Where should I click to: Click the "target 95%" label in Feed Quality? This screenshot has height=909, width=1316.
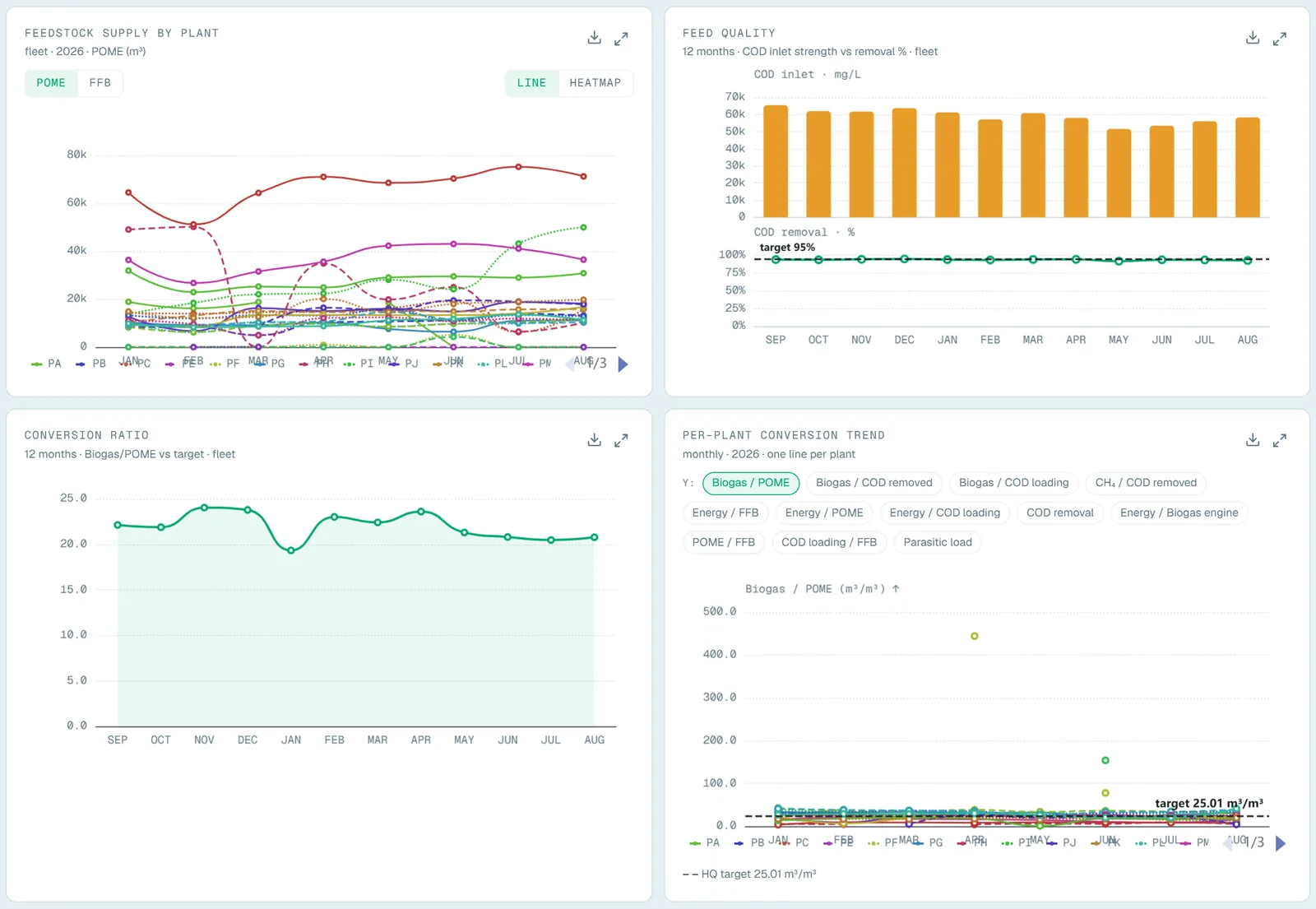pyautogui.click(x=787, y=248)
